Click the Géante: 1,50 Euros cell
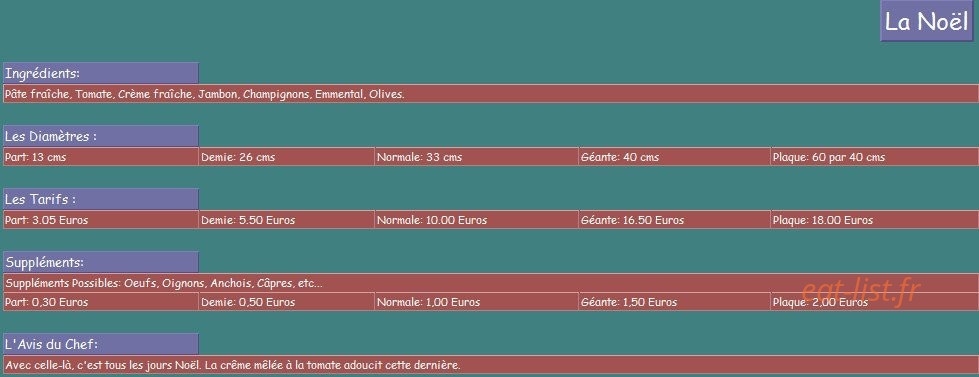This screenshot has width=979, height=377. tap(675, 302)
